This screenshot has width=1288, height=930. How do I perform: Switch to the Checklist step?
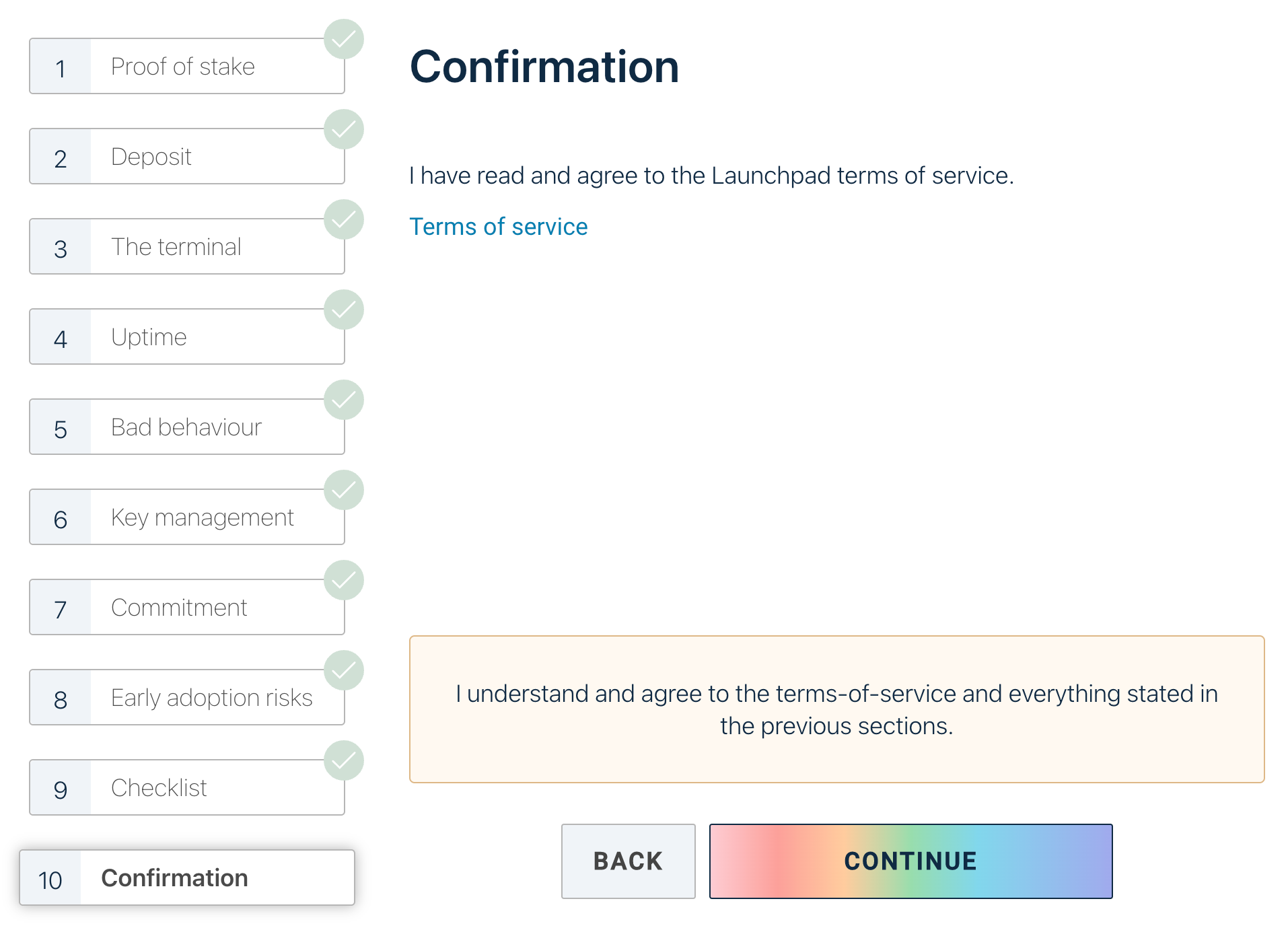click(x=187, y=788)
